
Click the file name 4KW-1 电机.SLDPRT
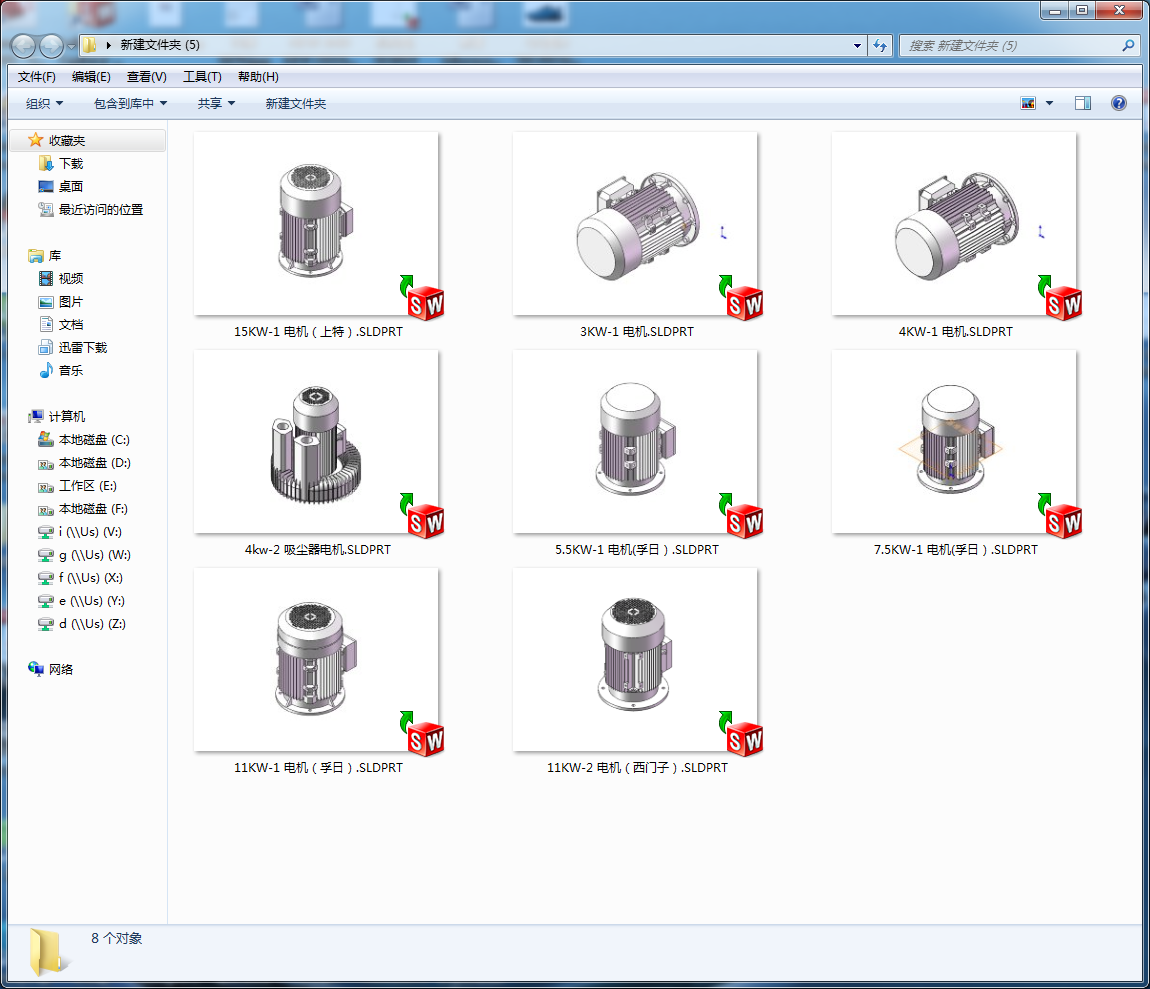click(956, 332)
